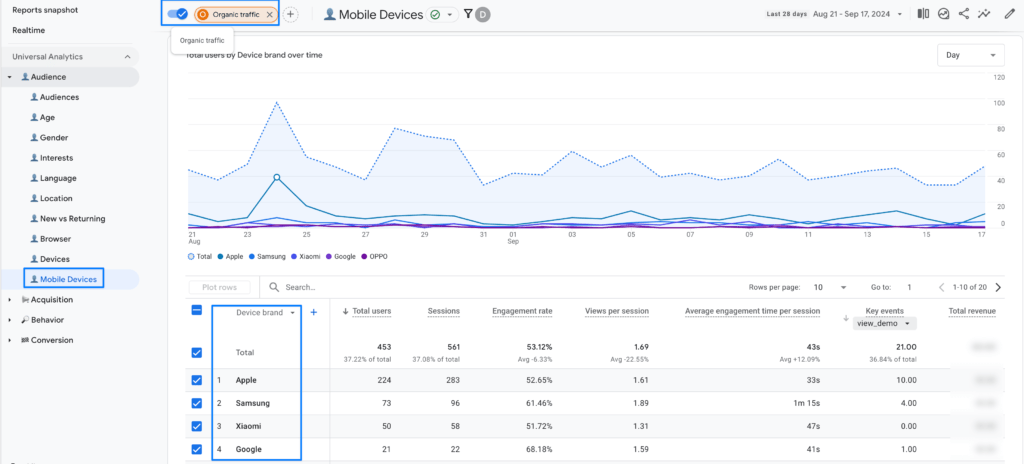Viewport: 1024px width, 464px height.
Task: Click the edit comparisons columns icon
Action: pyautogui.click(x=922, y=15)
